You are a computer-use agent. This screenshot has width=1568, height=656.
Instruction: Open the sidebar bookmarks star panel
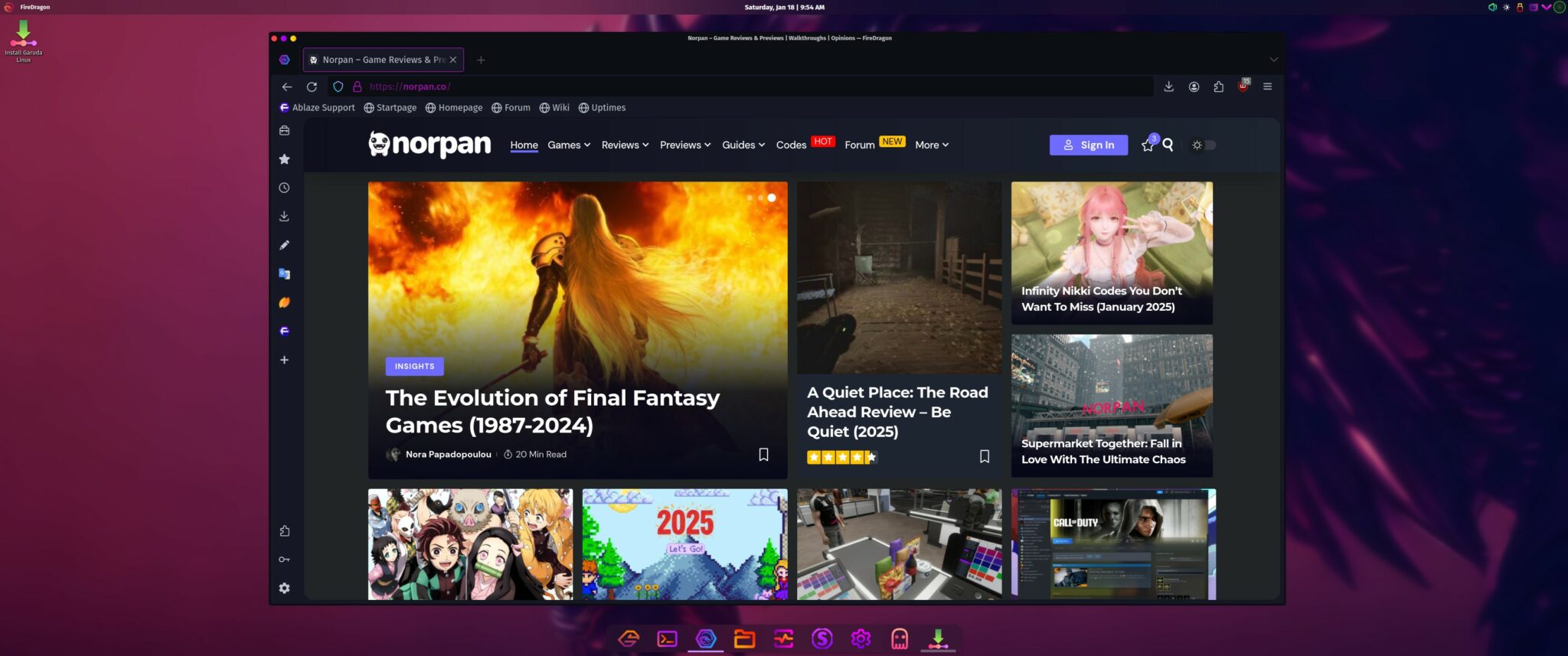[x=284, y=159]
